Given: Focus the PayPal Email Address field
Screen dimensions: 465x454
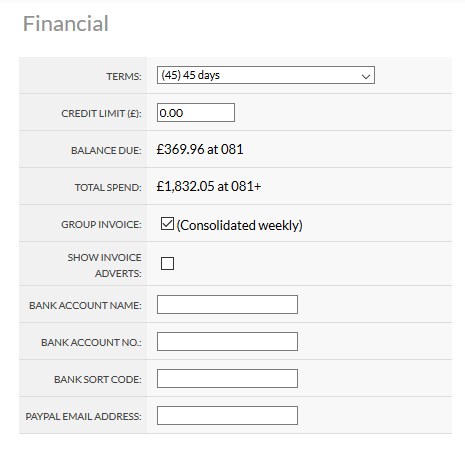Looking at the screenshot, I should (227, 415).
